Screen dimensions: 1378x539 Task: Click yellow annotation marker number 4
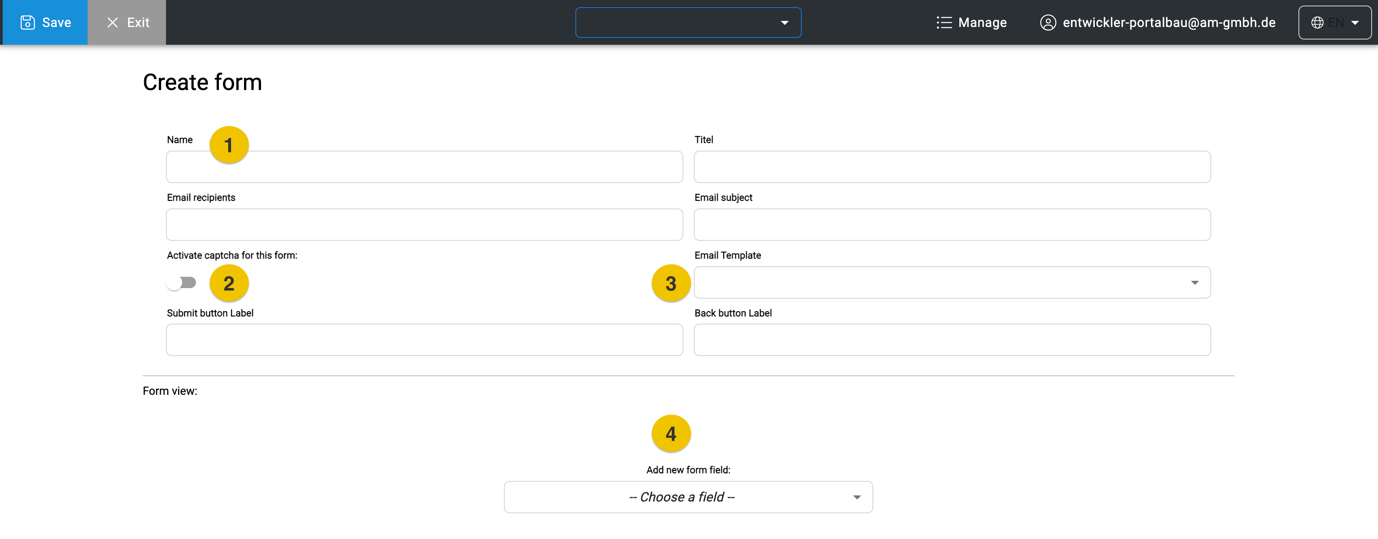pos(671,434)
